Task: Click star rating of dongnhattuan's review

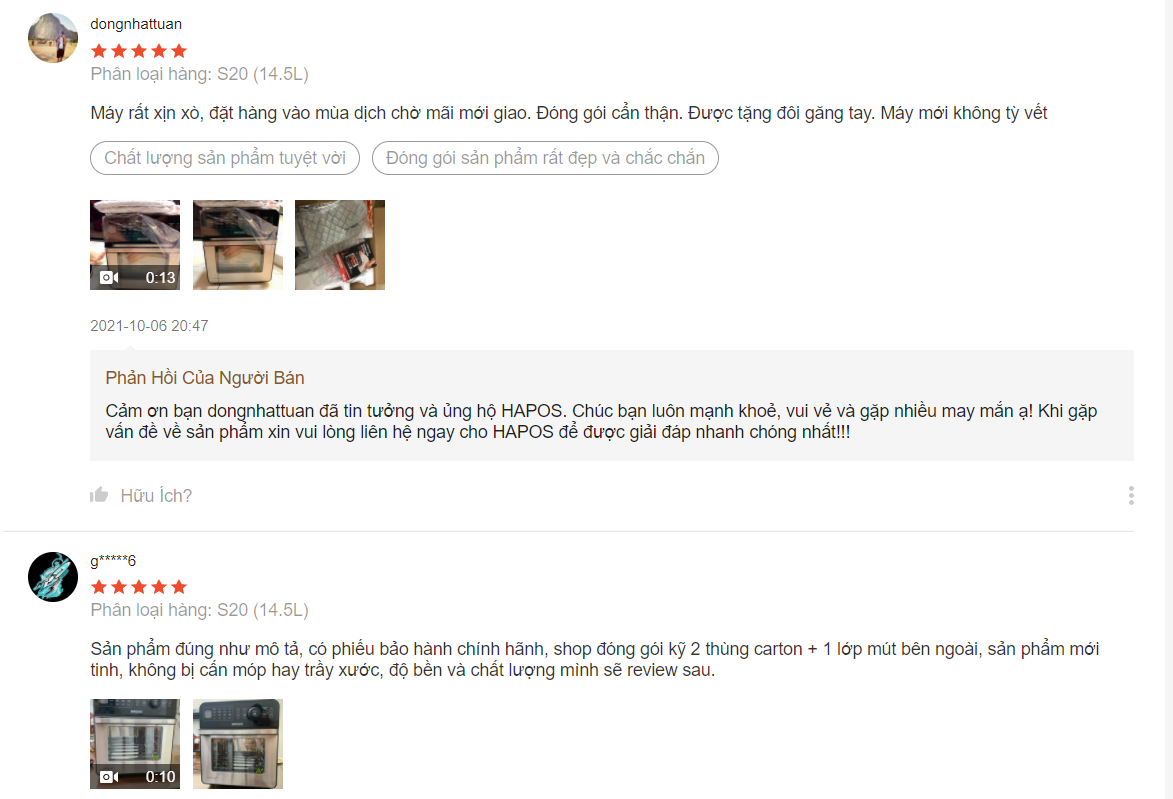Action: coord(138,51)
